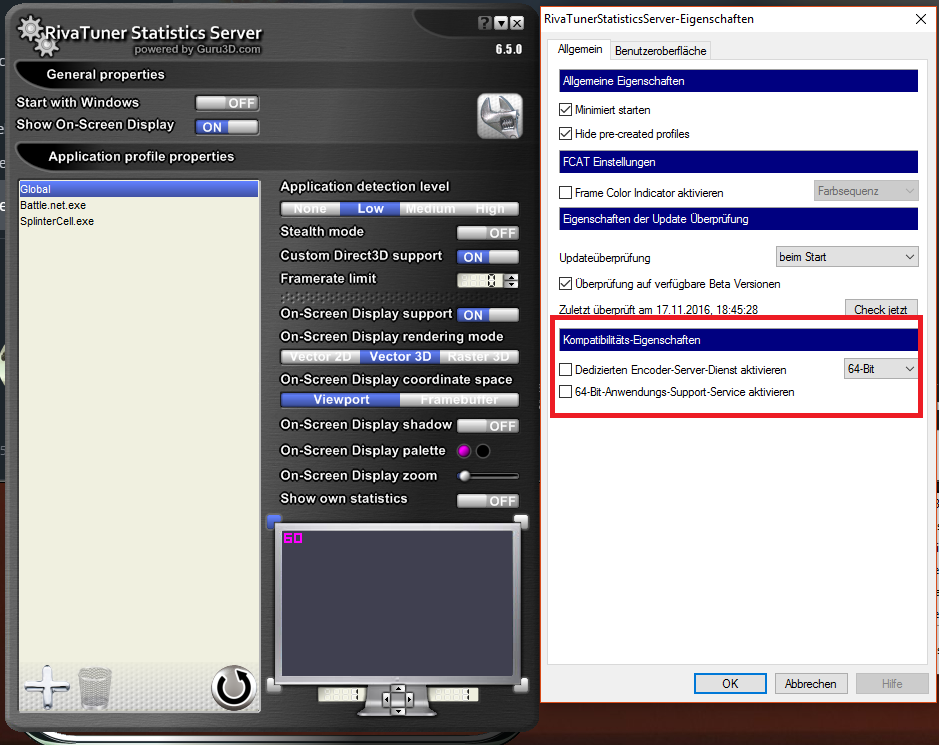Uncheck Überprüfung auf verfügbare Beta Versionen

tap(565, 283)
